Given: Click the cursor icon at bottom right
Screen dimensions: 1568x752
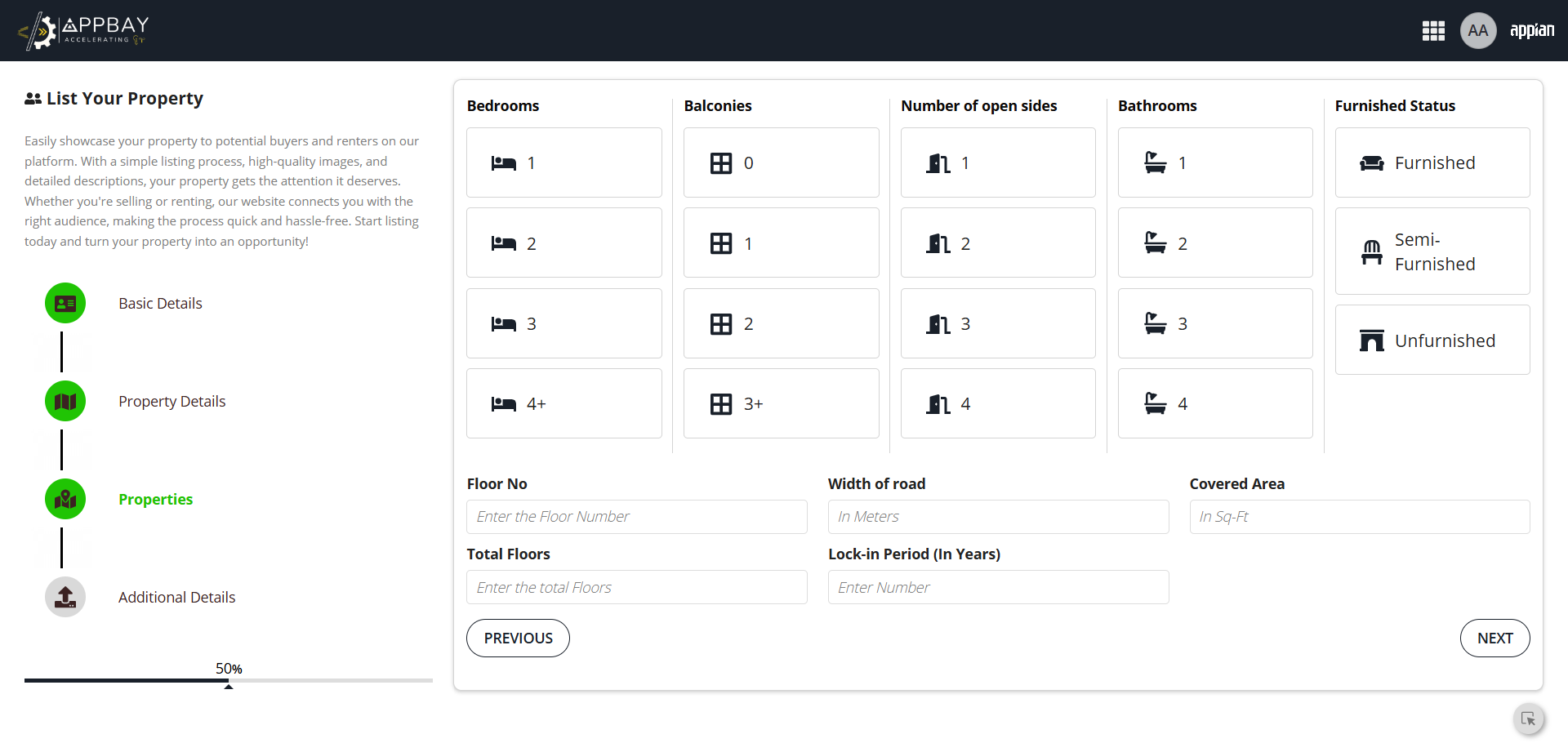Looking at the screenshot, I should click(x=1528, y=719).
